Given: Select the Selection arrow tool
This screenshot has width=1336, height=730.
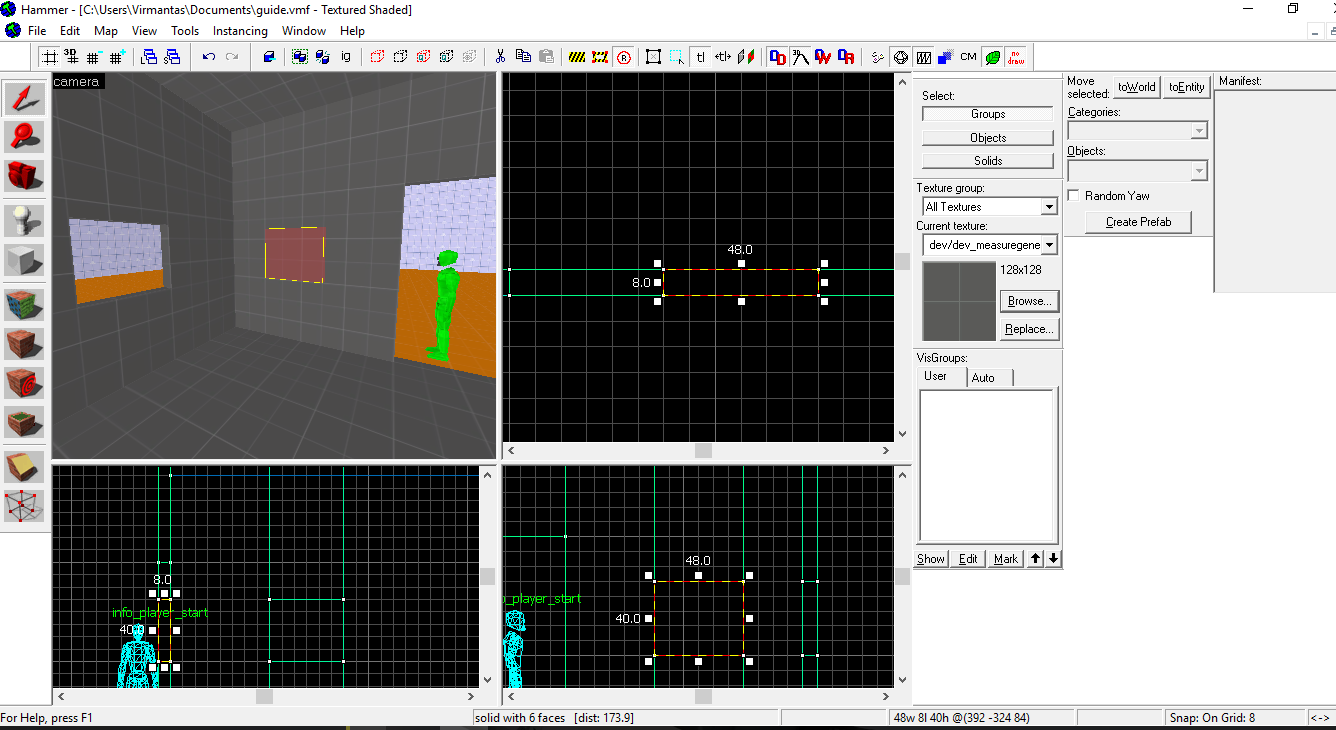Looking at the screenshot, I should [25, 97].
